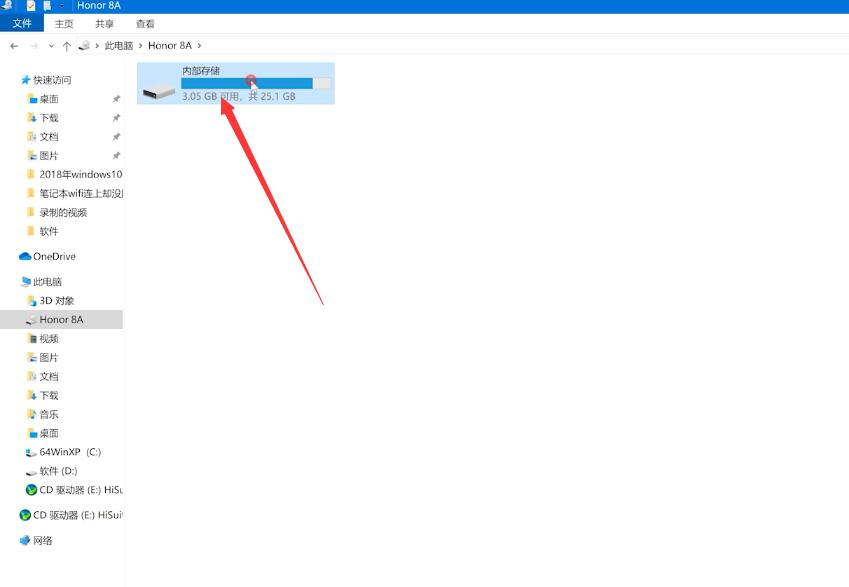Image resolution: width=849 pixels, height=587 pixels.
Task: Click the 网络 network icon
Action: tap(25, 540)
